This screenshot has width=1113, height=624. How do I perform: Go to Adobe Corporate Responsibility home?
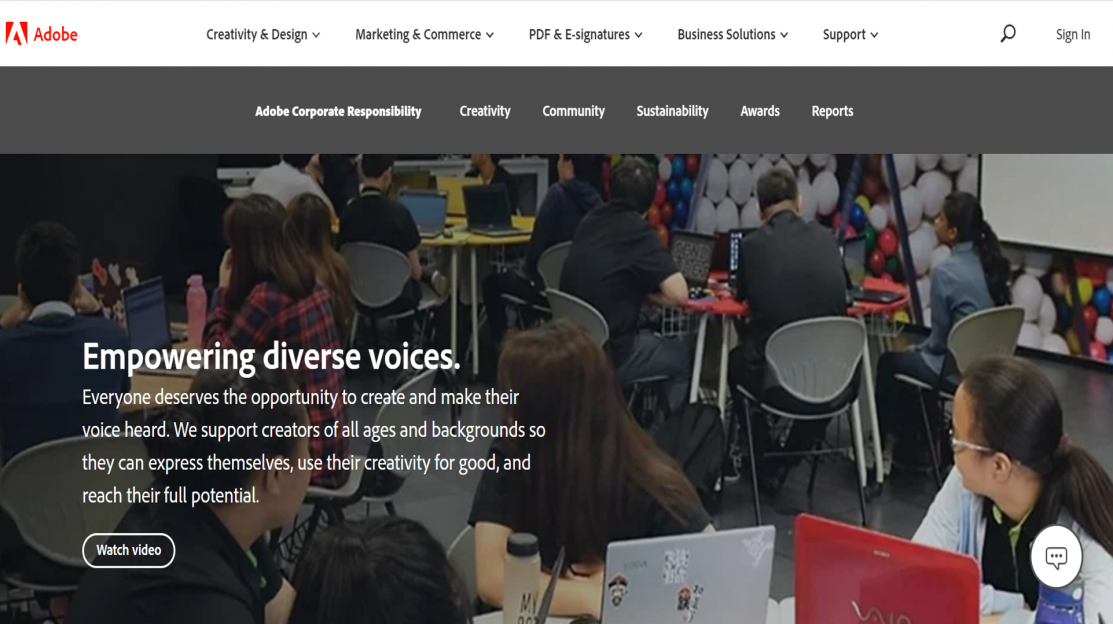point(338,111)
